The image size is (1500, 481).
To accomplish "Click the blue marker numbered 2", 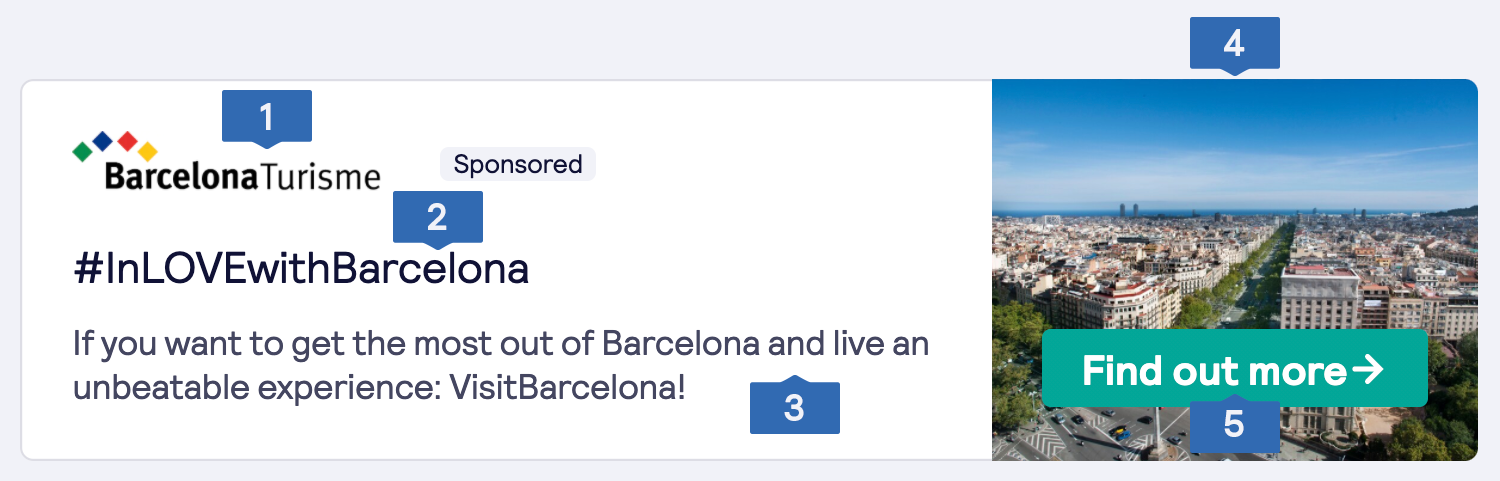I will [437, 216].
